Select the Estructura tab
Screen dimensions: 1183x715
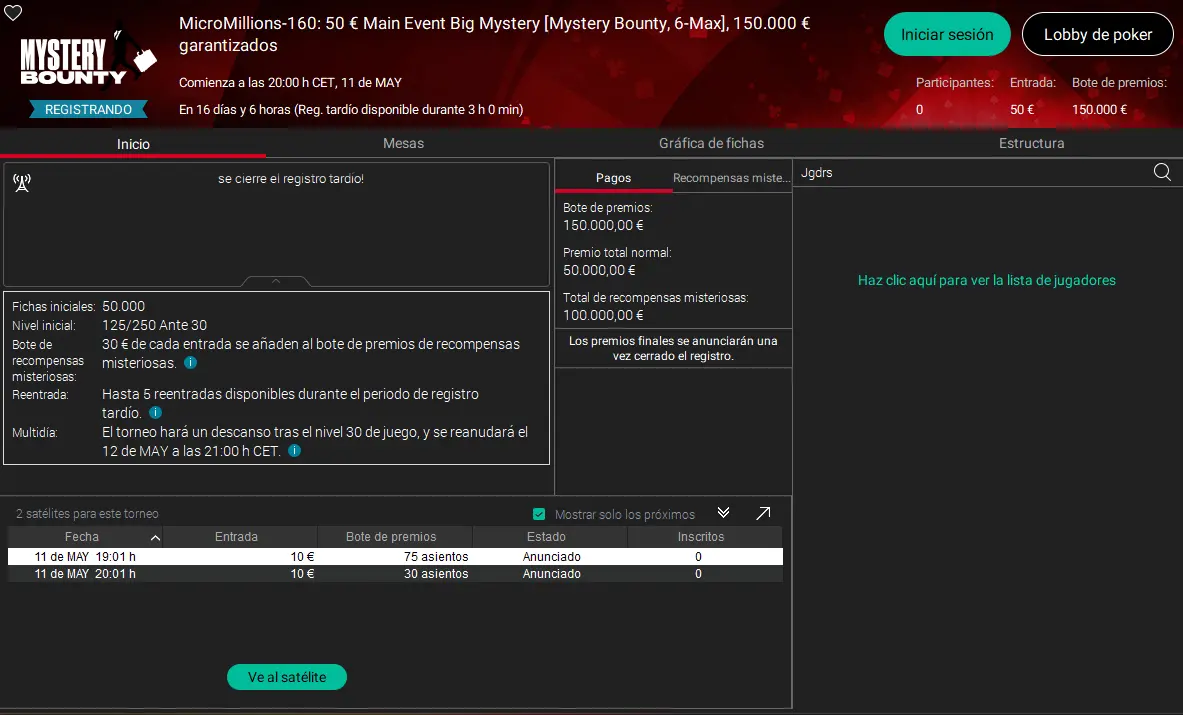pyautogui.click(x=1031, y=143)
